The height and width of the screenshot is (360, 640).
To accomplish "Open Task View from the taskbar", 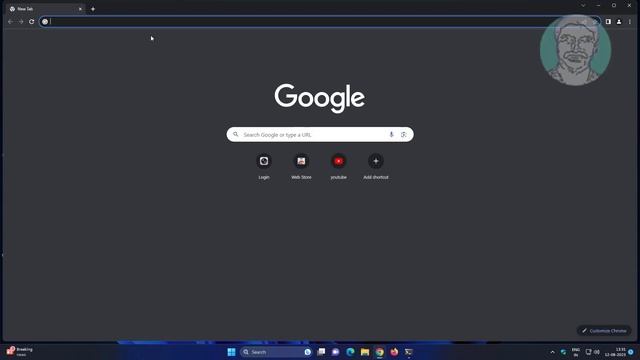I will coord(321,352).
